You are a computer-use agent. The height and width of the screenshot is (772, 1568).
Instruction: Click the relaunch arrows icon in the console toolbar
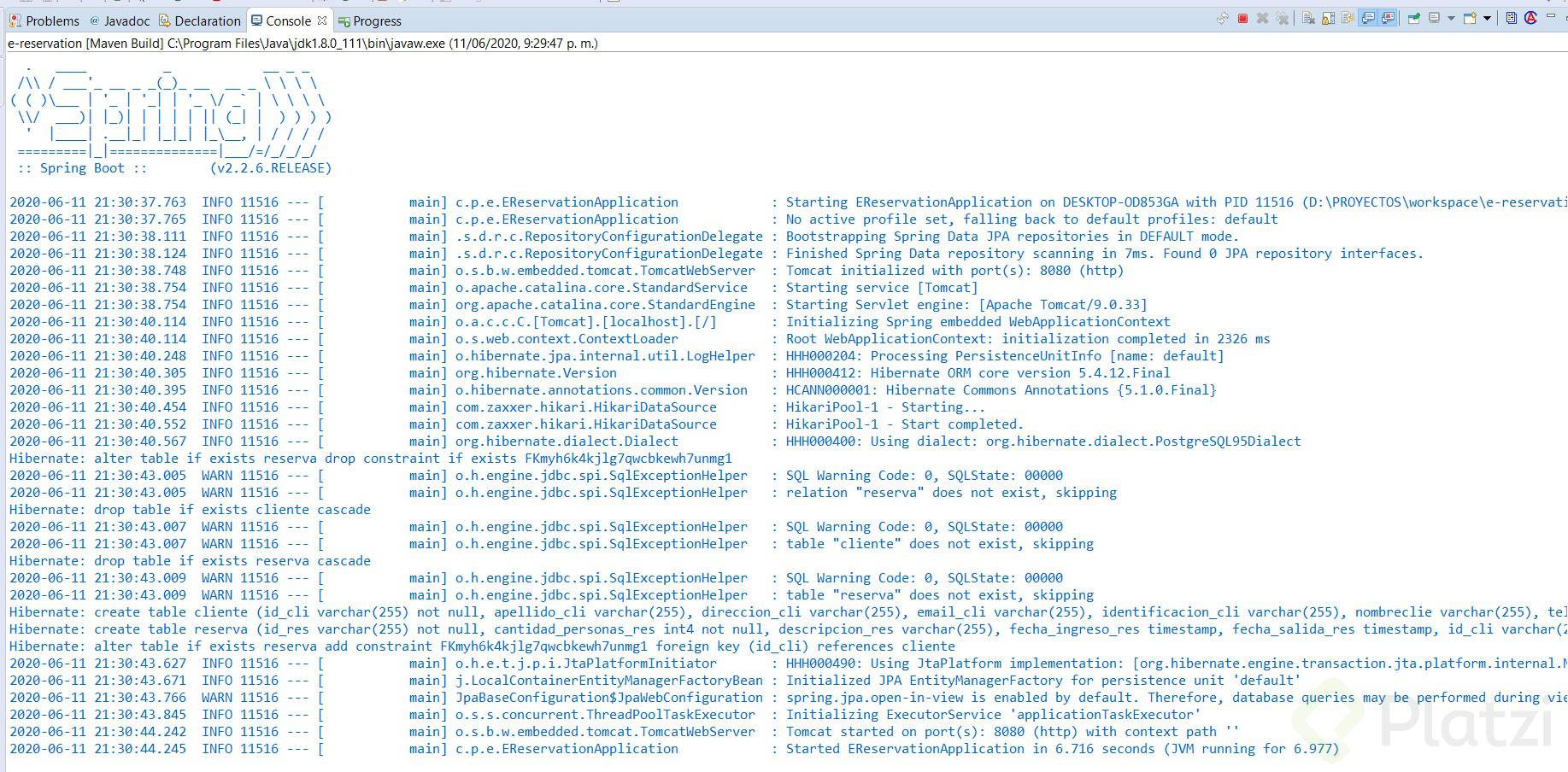[1223, 18]
